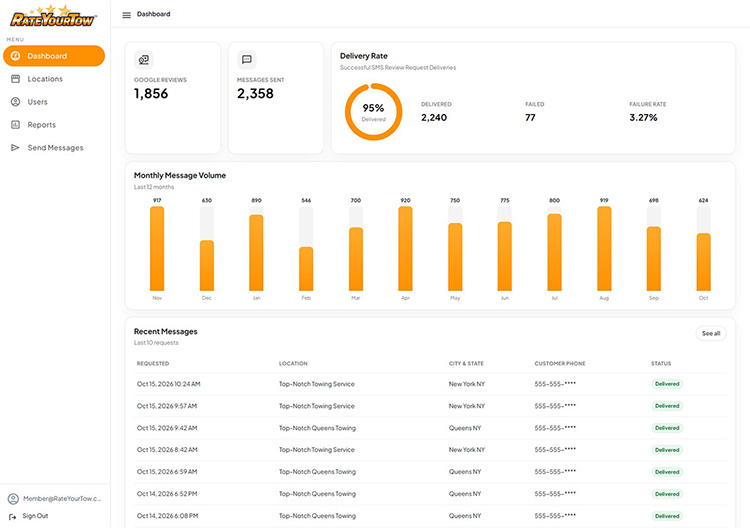Click the Oct 15, 2026 9:42 AM timestamp

(x=167, y=428)
